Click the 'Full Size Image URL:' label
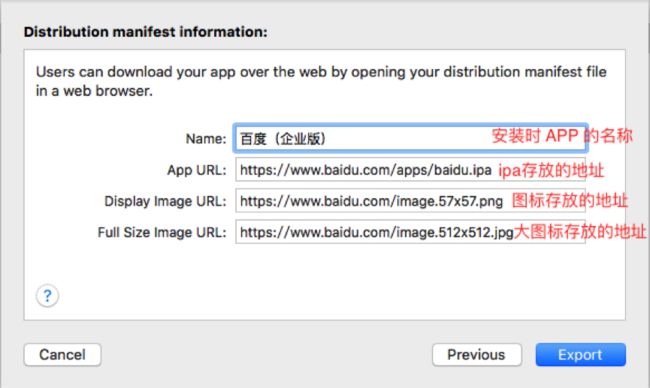 click(x=162, y=232)
